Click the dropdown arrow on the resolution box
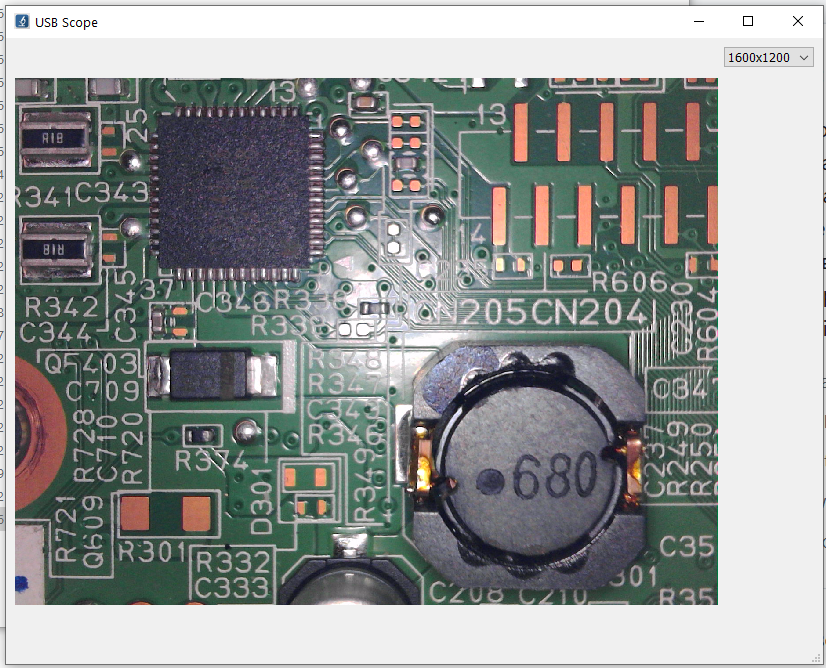The height and width of the screenshot is (668, 826). click(801, 57)
